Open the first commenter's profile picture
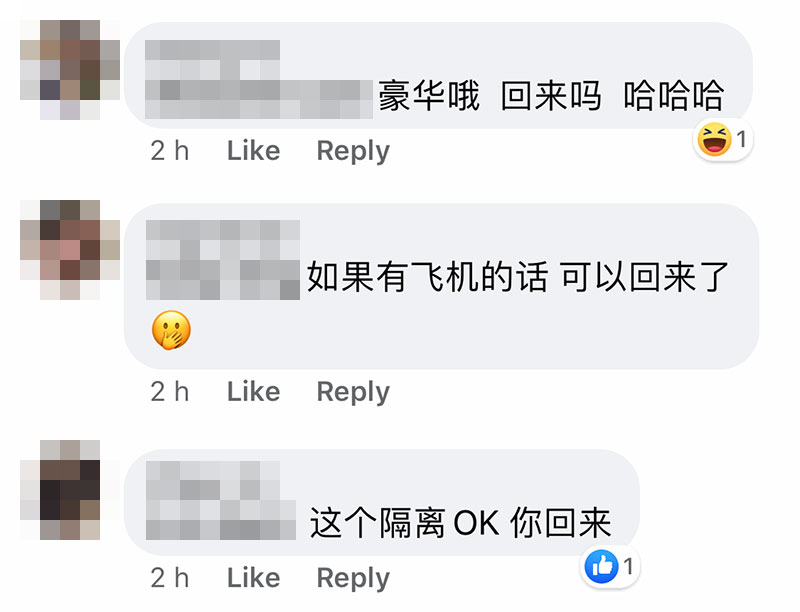 70,70
